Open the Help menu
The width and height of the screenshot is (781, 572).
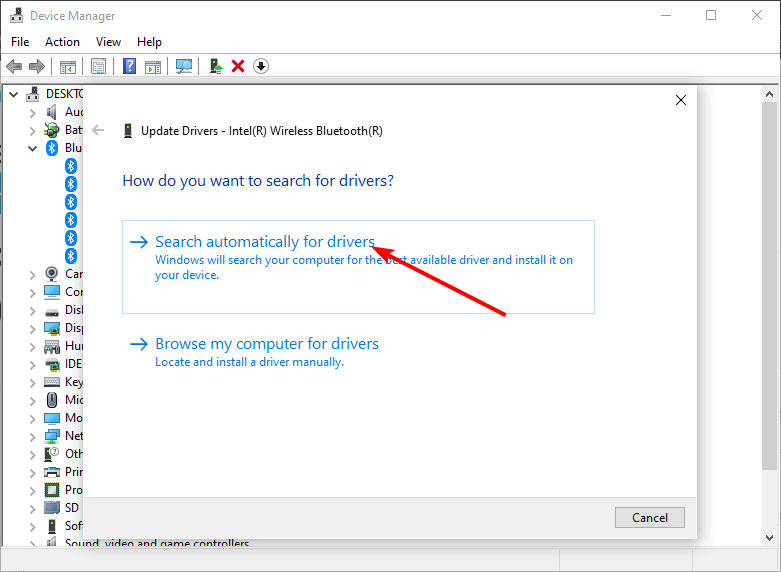[x=149, y=42]
